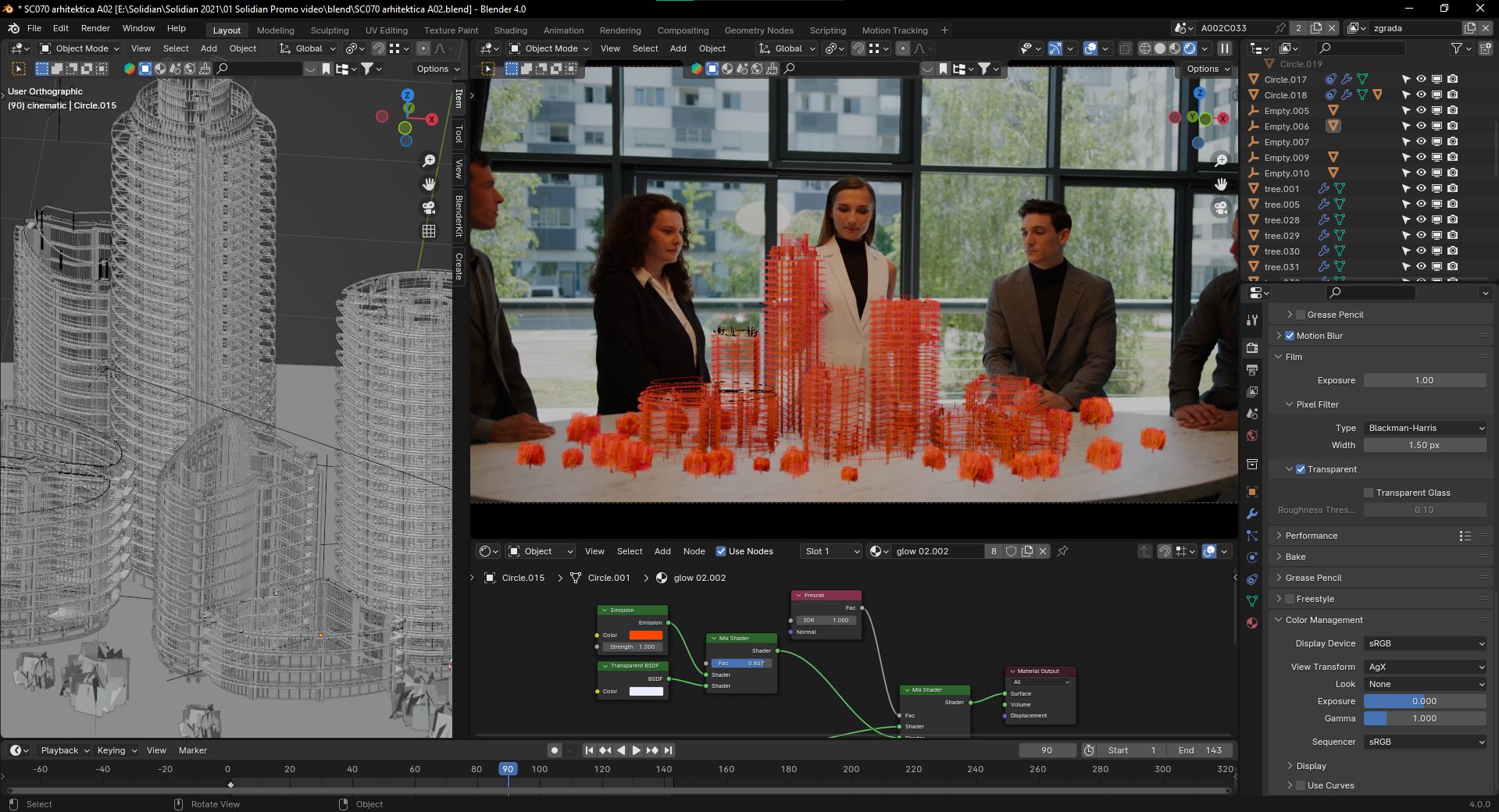Select tree.029 in the outliner

[1282, 236]
